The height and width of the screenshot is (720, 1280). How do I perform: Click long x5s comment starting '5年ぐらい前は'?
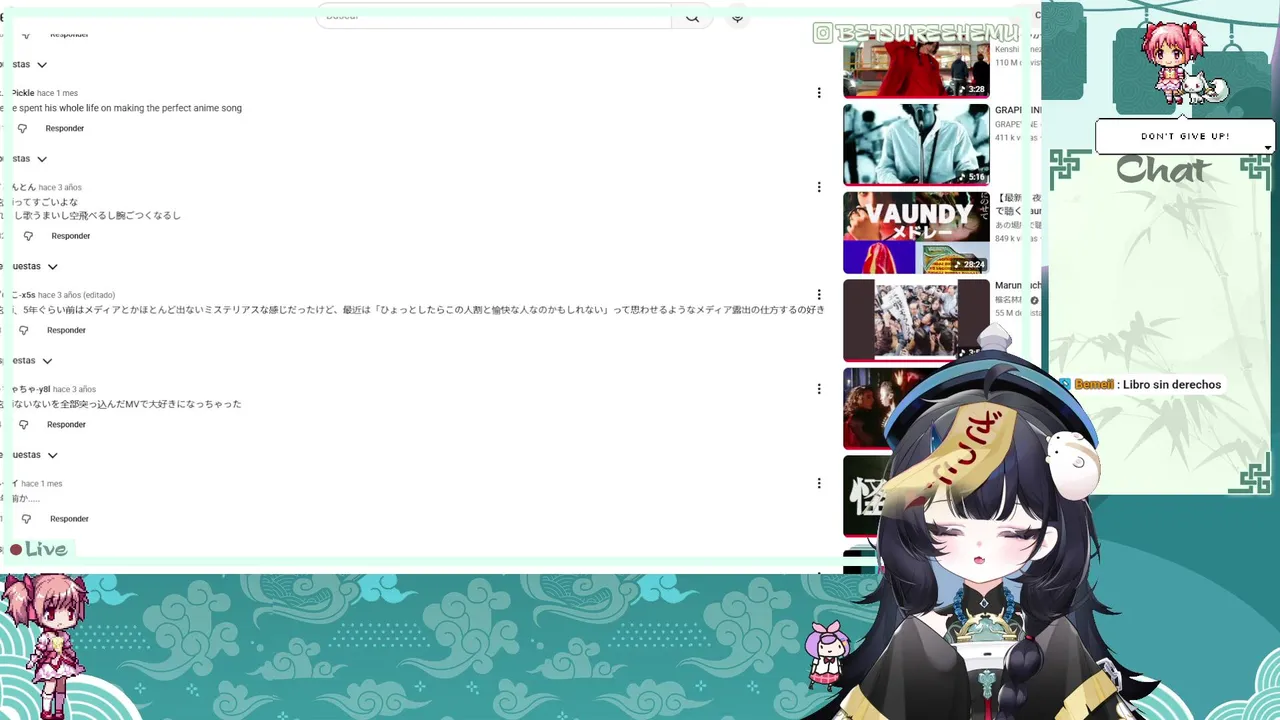click(x=422, y=310)
